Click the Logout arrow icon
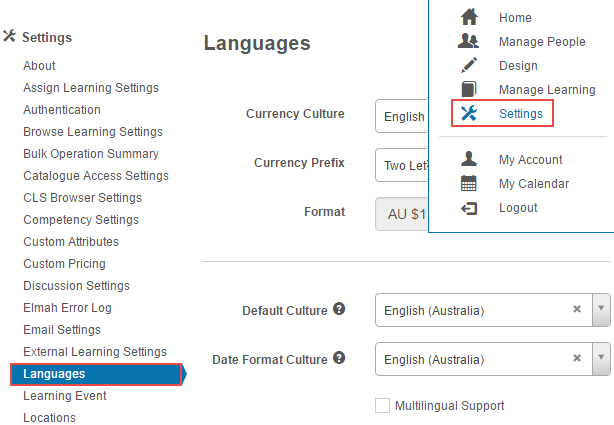Viewport: 614px width, 425px height. (x=468, y=208)
